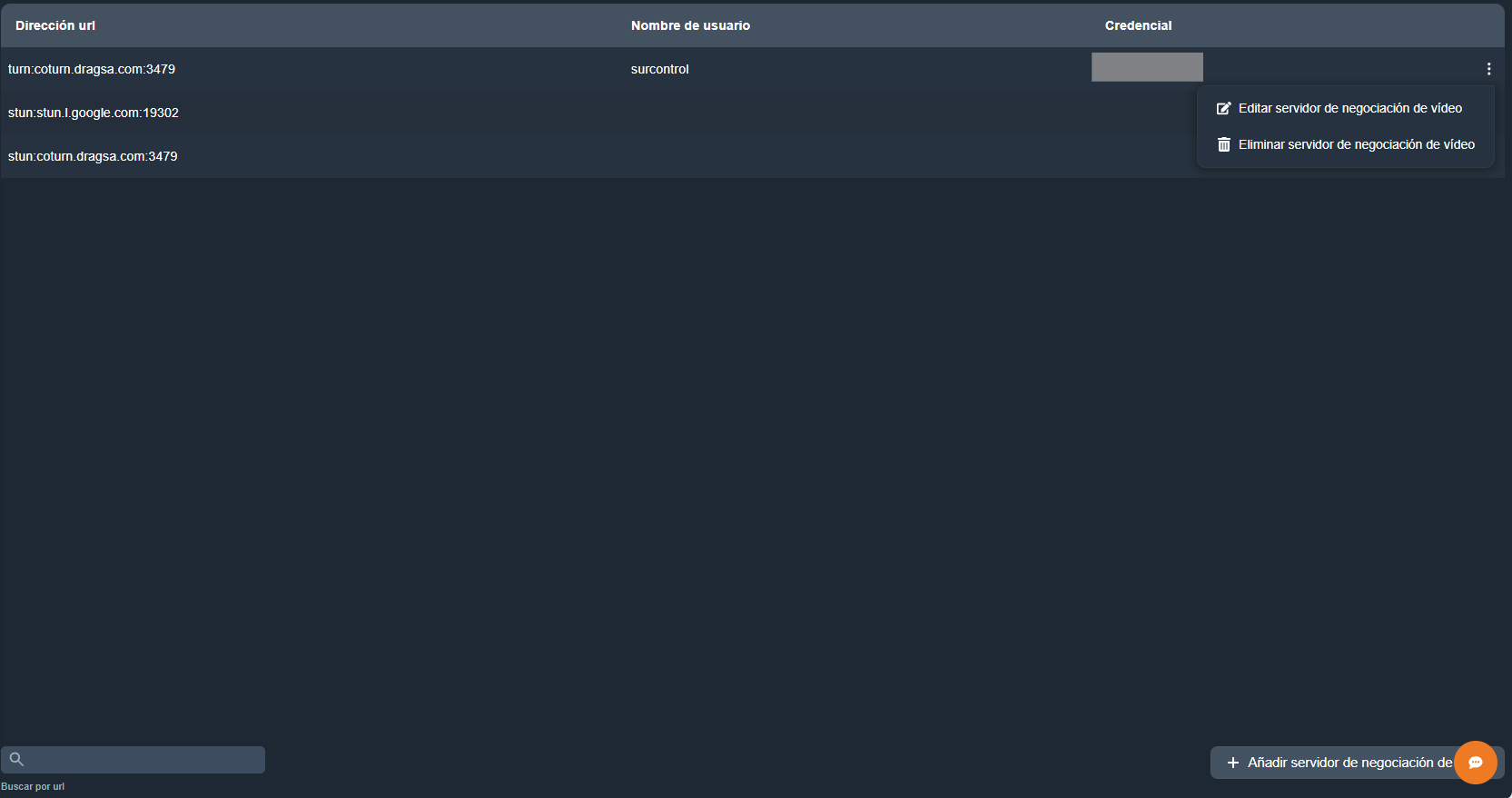
Task: Click the trash icon in context menu
Action: coord(1223,145)
